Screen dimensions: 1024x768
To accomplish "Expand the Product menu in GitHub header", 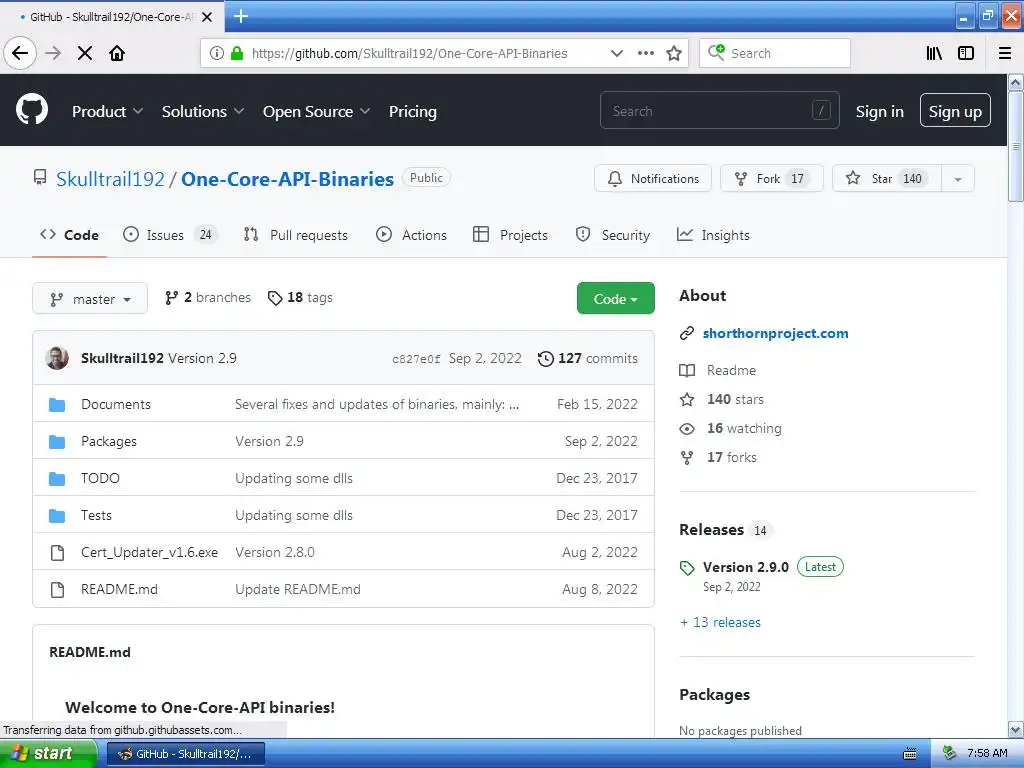I will tap(107, 112).
